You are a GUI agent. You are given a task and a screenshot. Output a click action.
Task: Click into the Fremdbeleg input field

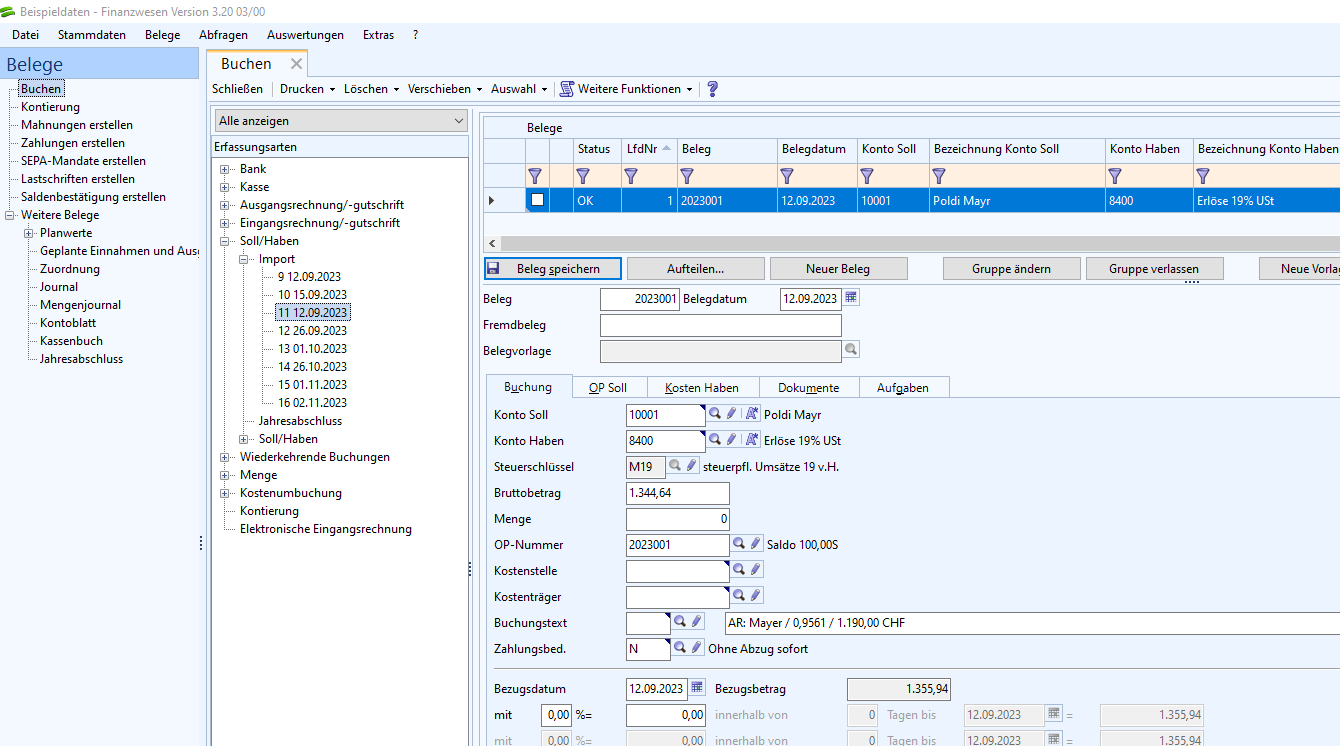pos(720,325)
